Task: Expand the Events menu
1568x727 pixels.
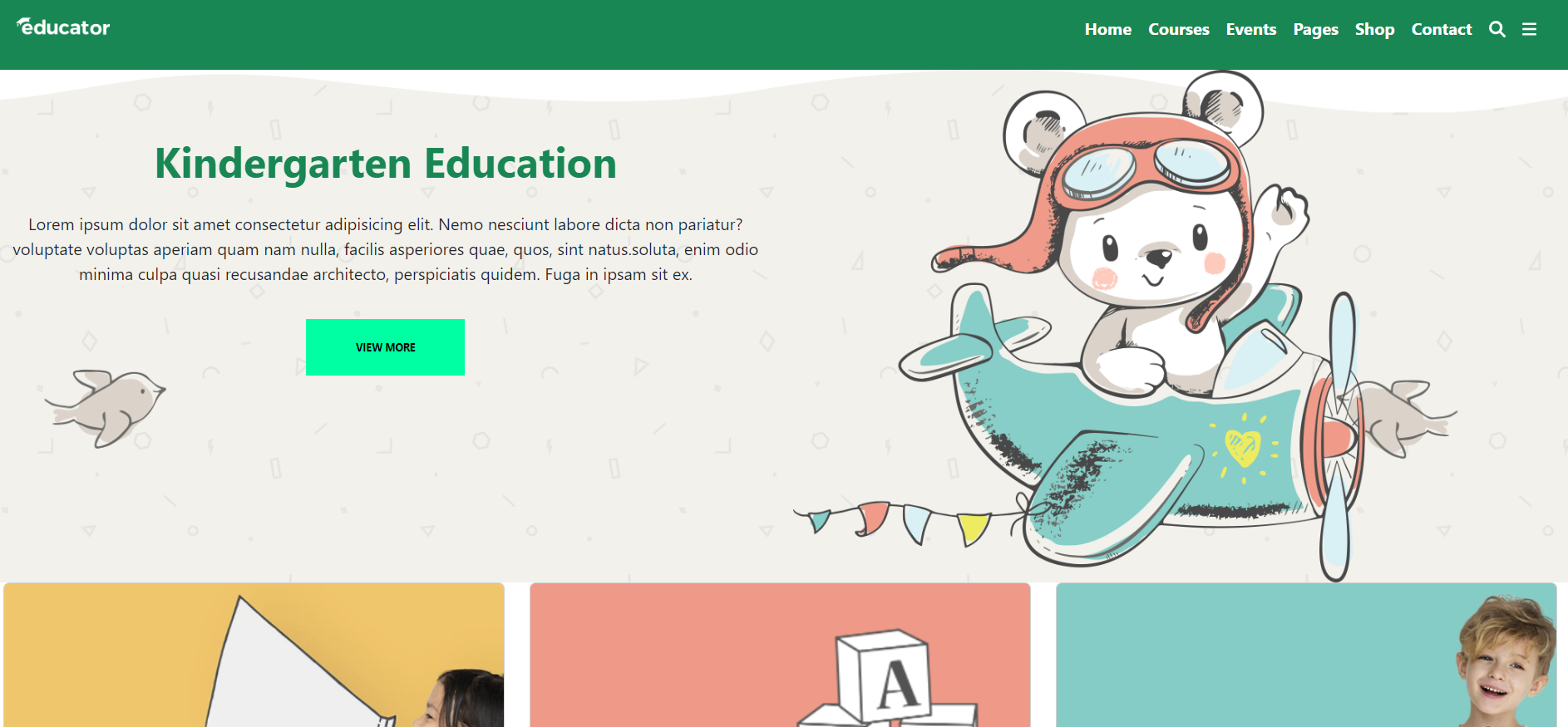Action: [1250, 29]
